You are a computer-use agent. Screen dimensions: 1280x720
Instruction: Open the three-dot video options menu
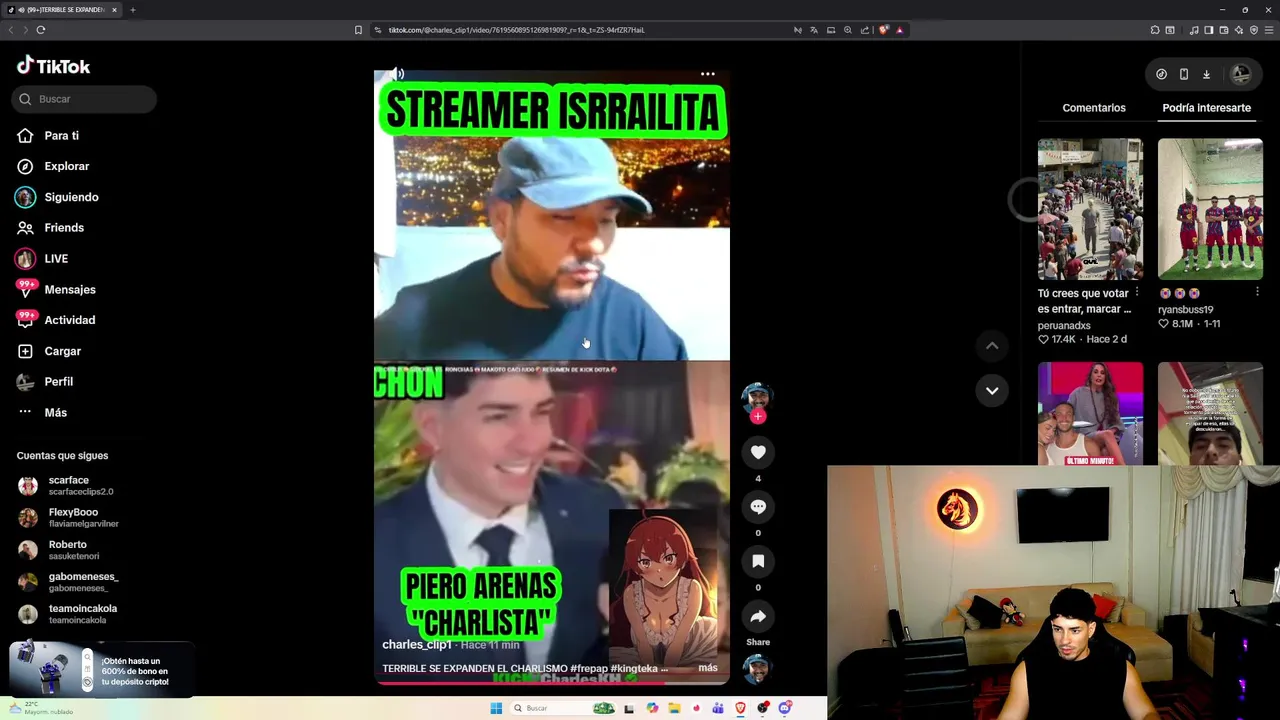(x=707, y=74)
